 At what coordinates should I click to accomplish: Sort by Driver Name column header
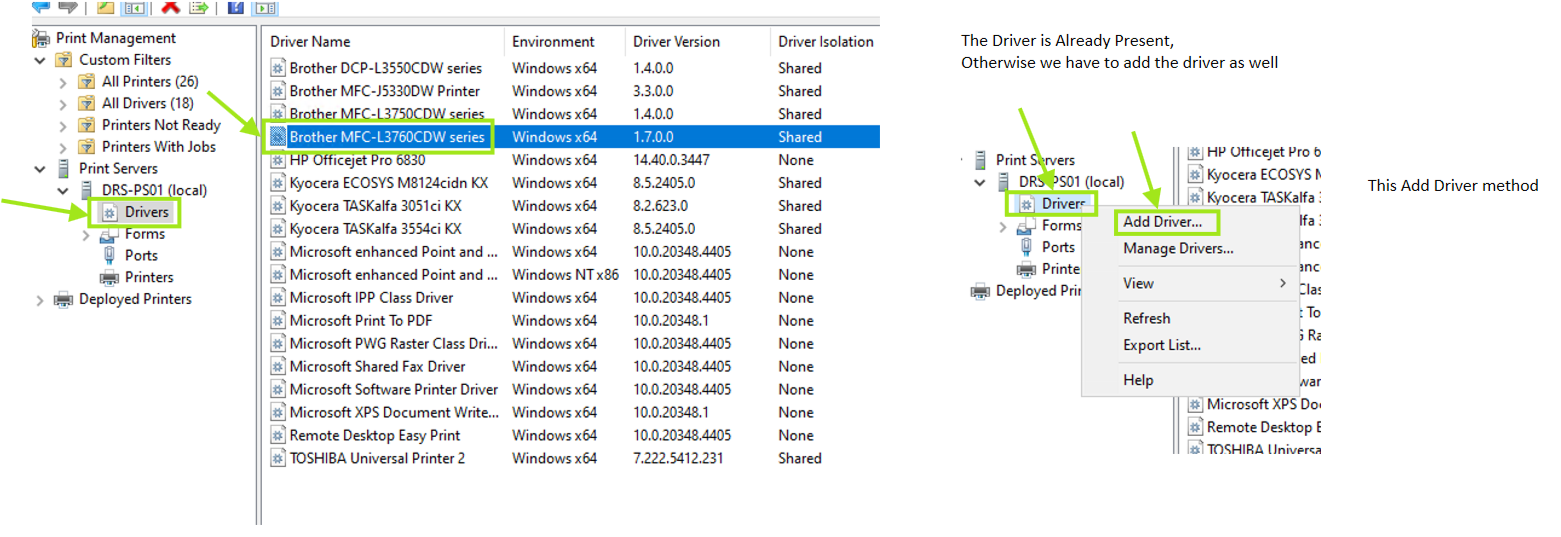coord(320,42)
